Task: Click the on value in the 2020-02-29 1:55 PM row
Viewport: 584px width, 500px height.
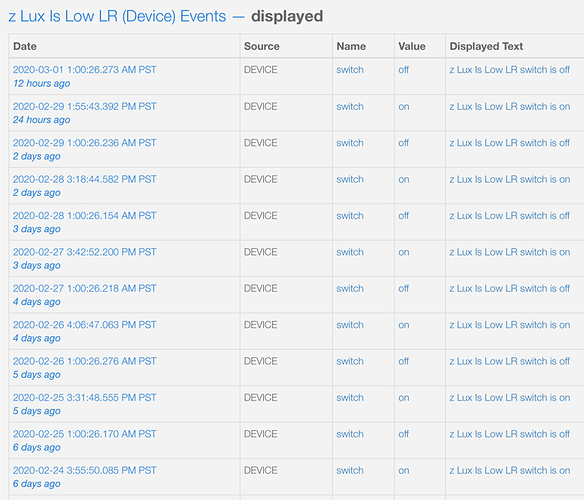Action: tap(404, 107)
